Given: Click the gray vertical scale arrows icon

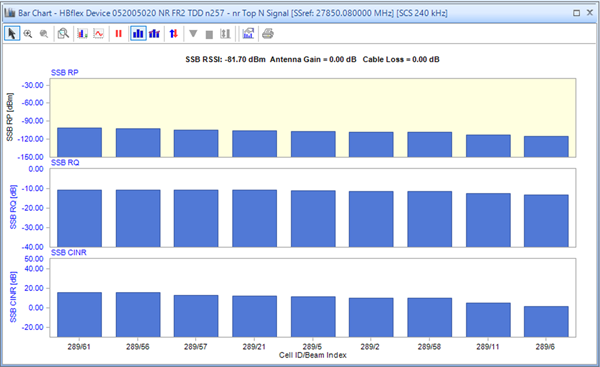Looking at the screenshot, I should (x=225, y=34).
